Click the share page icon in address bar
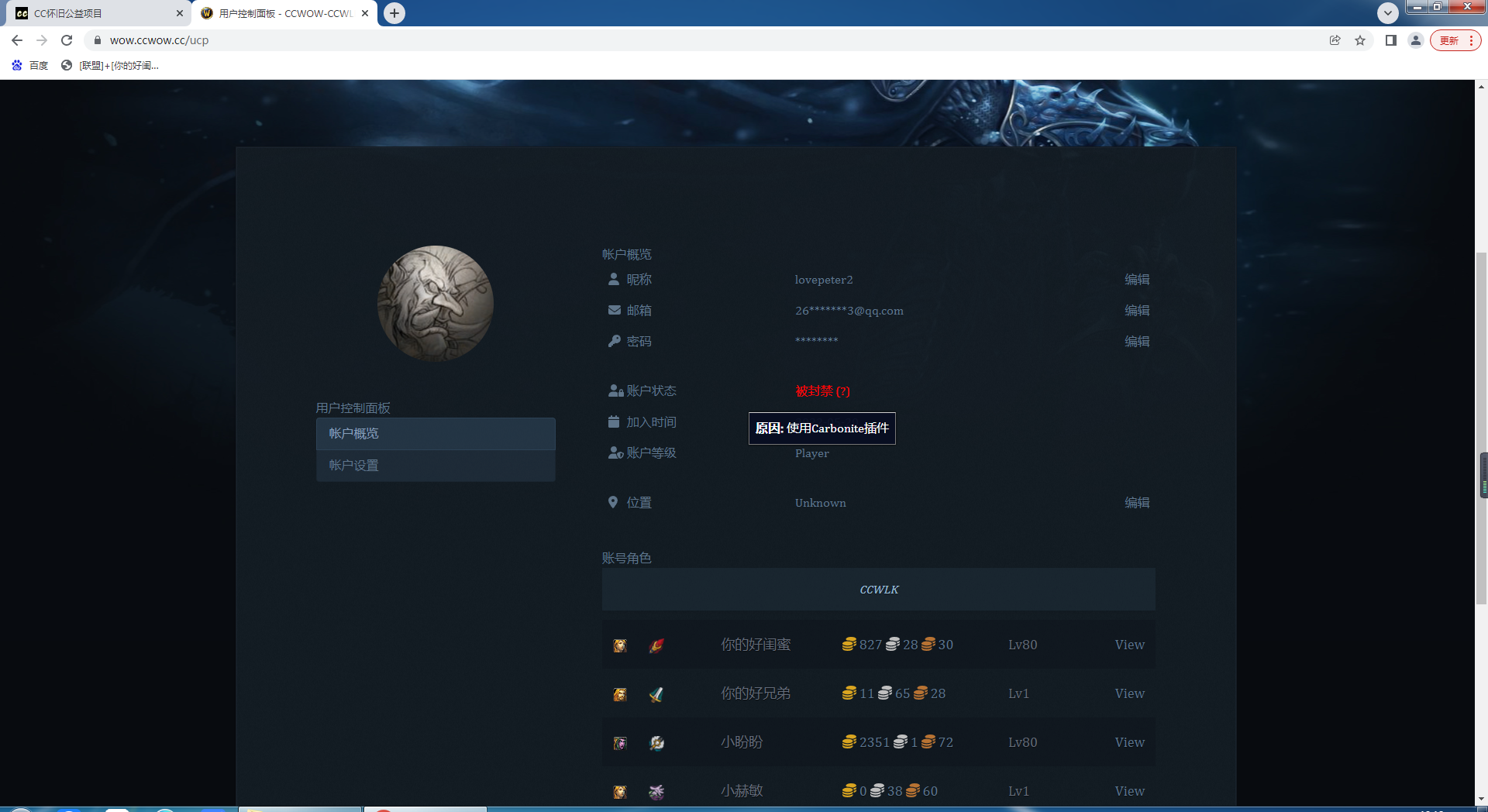 pyautogui.click(x=1335, y=40)
